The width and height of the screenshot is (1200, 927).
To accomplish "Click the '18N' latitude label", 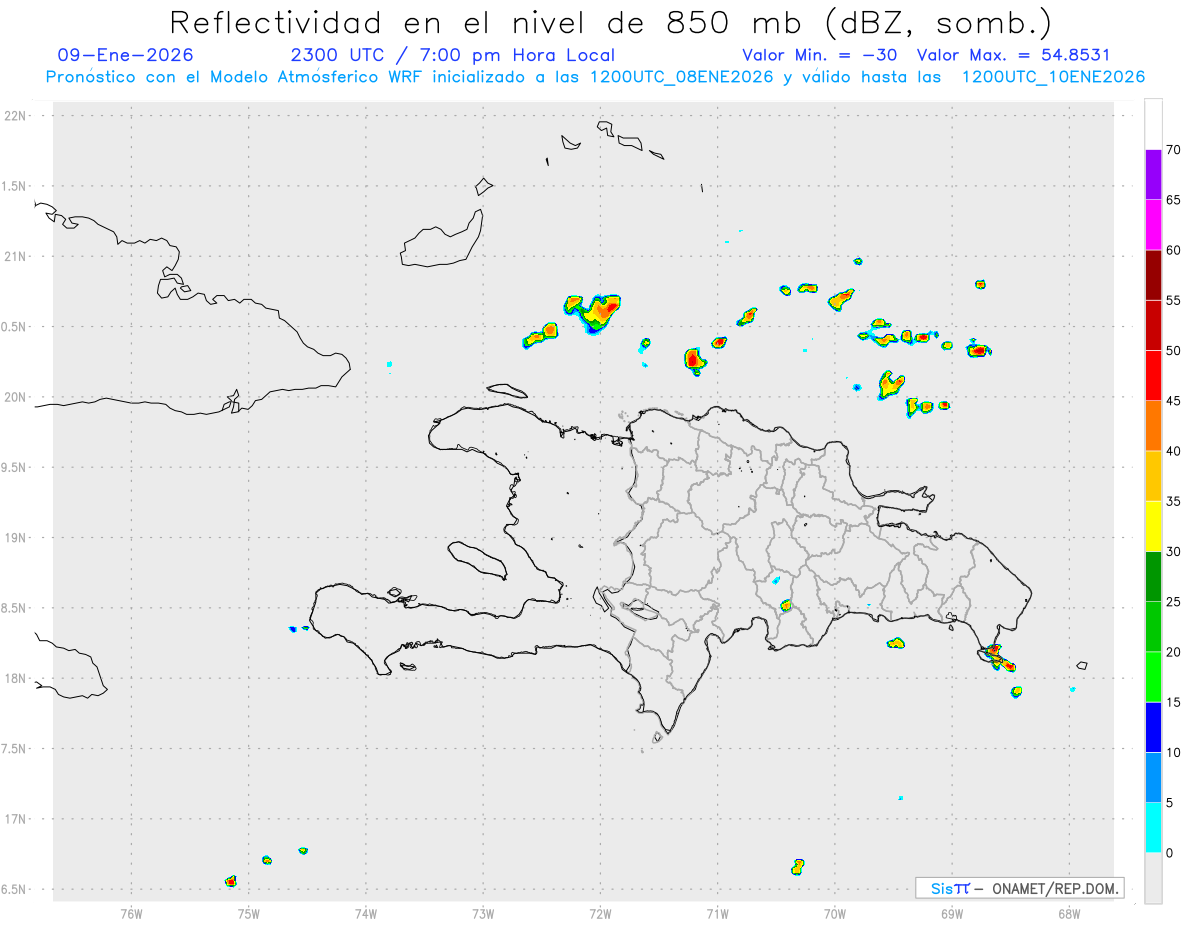I will (17, 679).
